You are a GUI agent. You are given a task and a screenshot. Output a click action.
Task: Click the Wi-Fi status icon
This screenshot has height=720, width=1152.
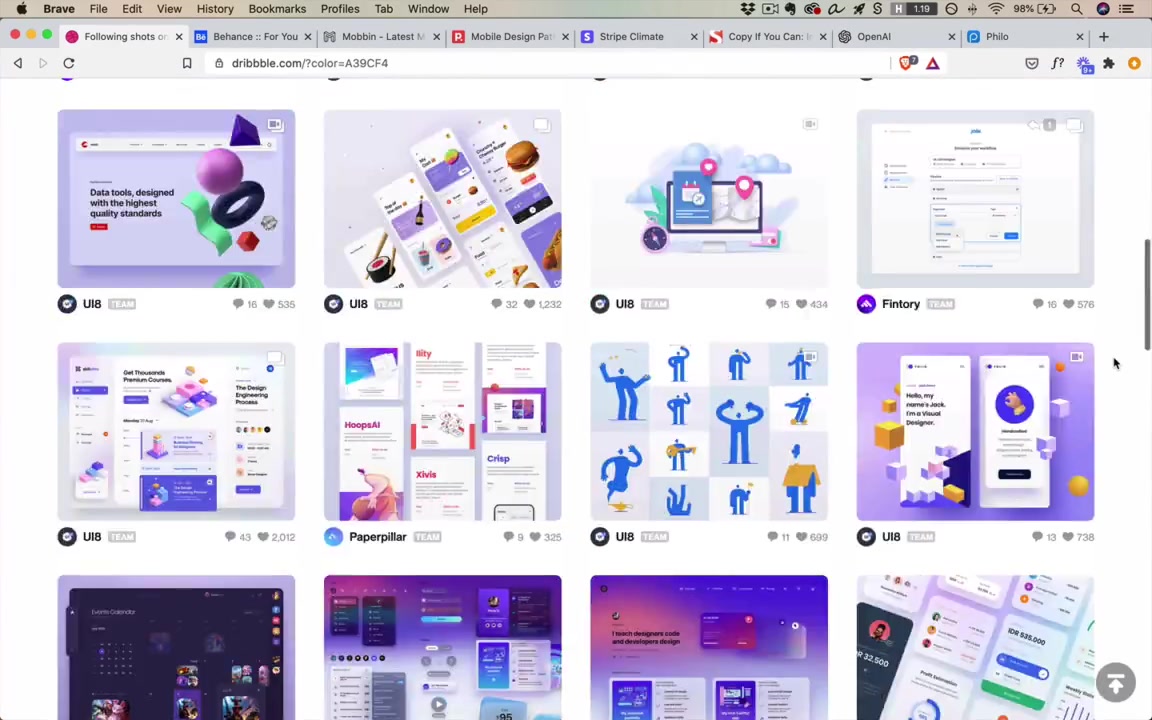996,9
